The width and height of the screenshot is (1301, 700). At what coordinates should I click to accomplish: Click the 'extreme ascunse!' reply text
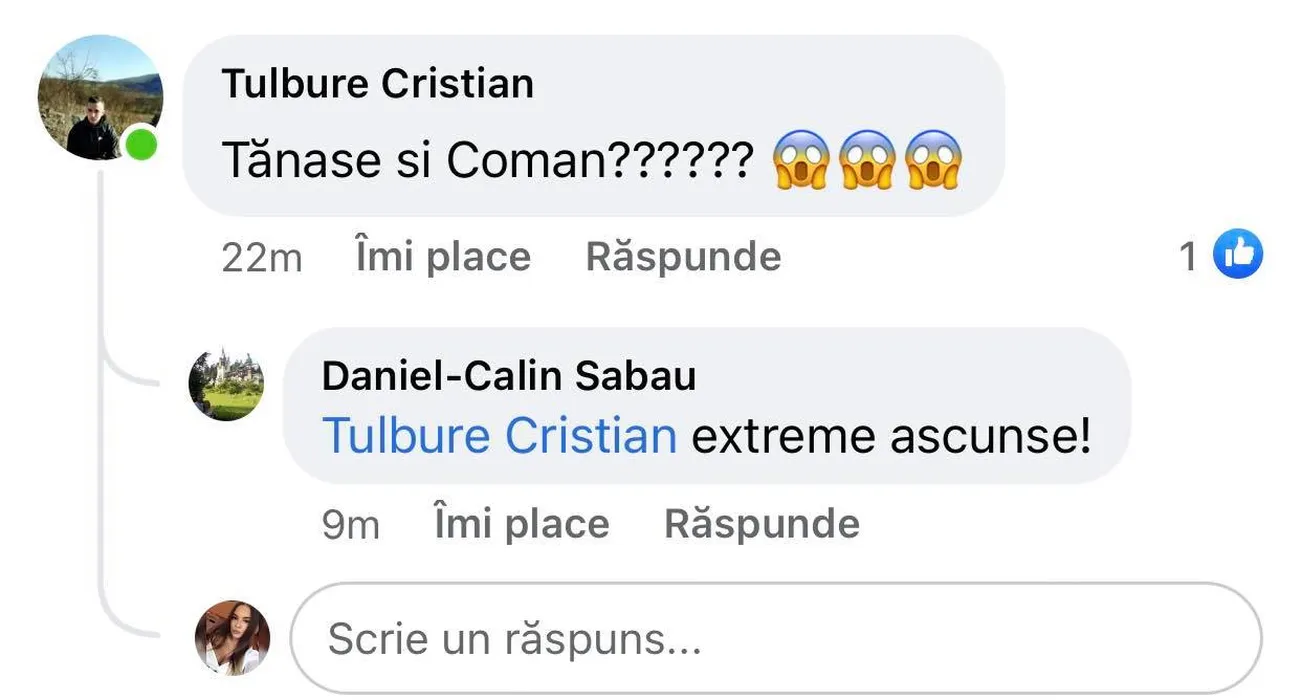click(x=891, y=437)
